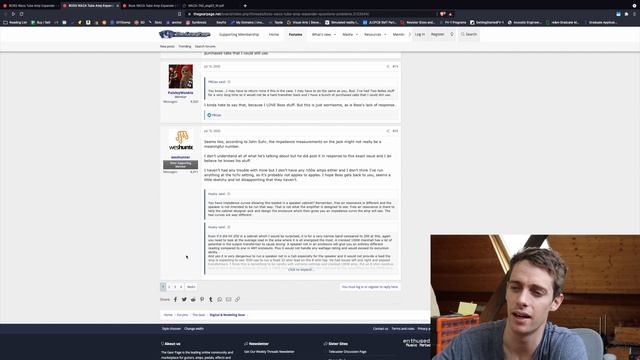Open the Forums menu item
The width and height of the screenshot is (640, 360).
click(x=296, y=35)
